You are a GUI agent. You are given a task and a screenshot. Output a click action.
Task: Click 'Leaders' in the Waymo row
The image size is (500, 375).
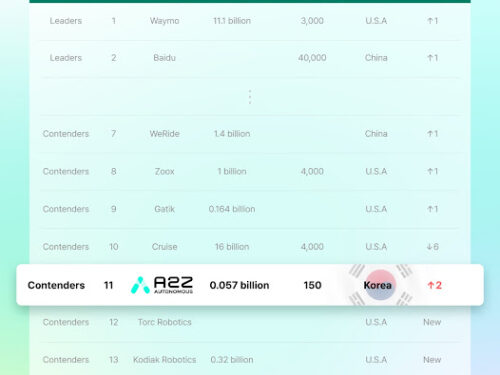(x=66, y=21)
